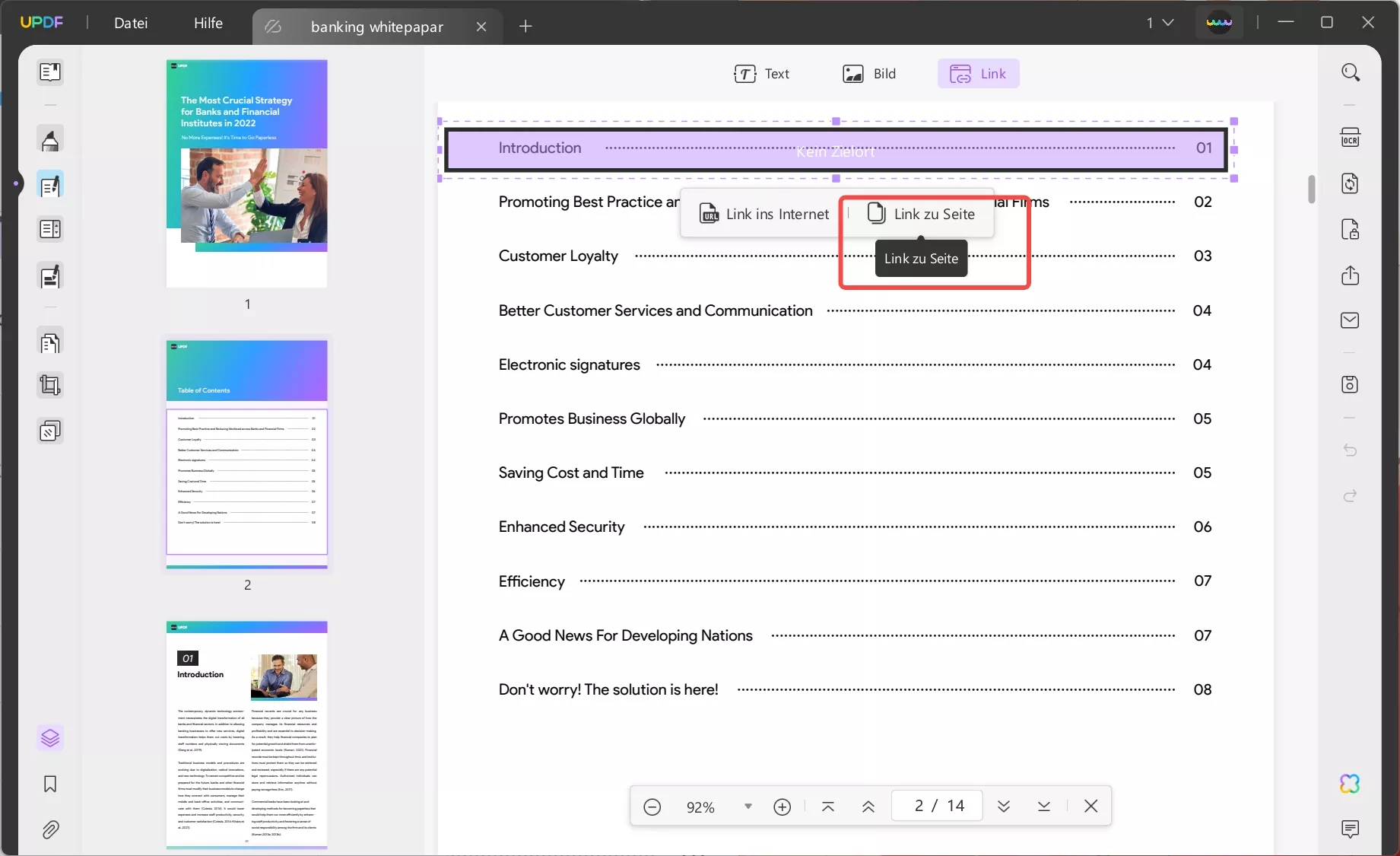Select page 2 Table of Contents thumbnail
1400x856 pixels.
click(247, 454)
